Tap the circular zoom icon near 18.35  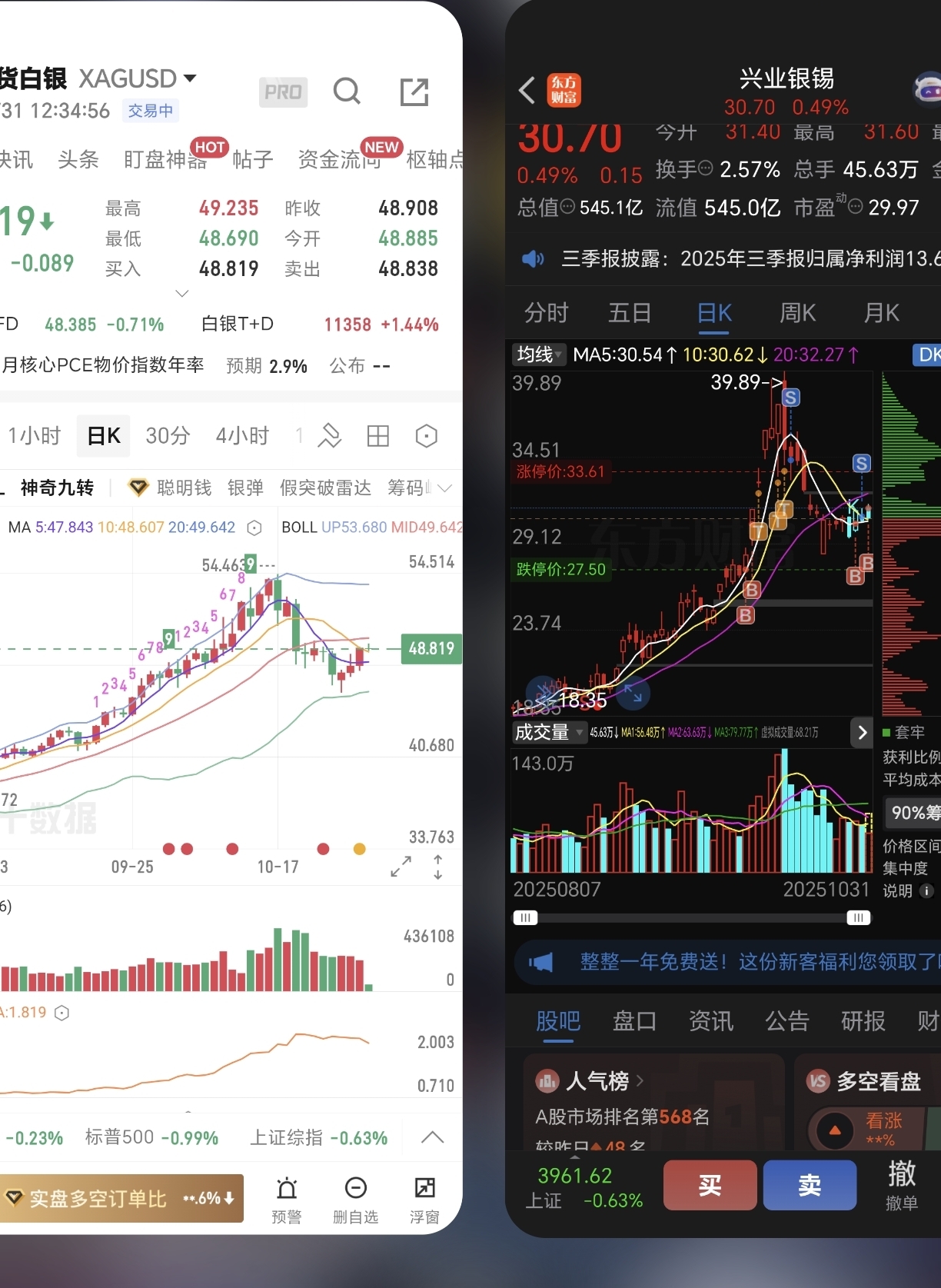[633, 693]
